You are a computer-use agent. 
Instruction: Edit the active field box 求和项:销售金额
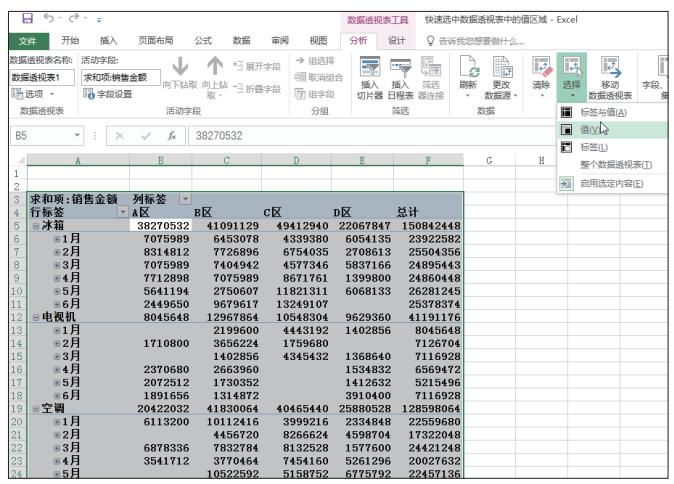pyautogui.click(x=121, y=77)
